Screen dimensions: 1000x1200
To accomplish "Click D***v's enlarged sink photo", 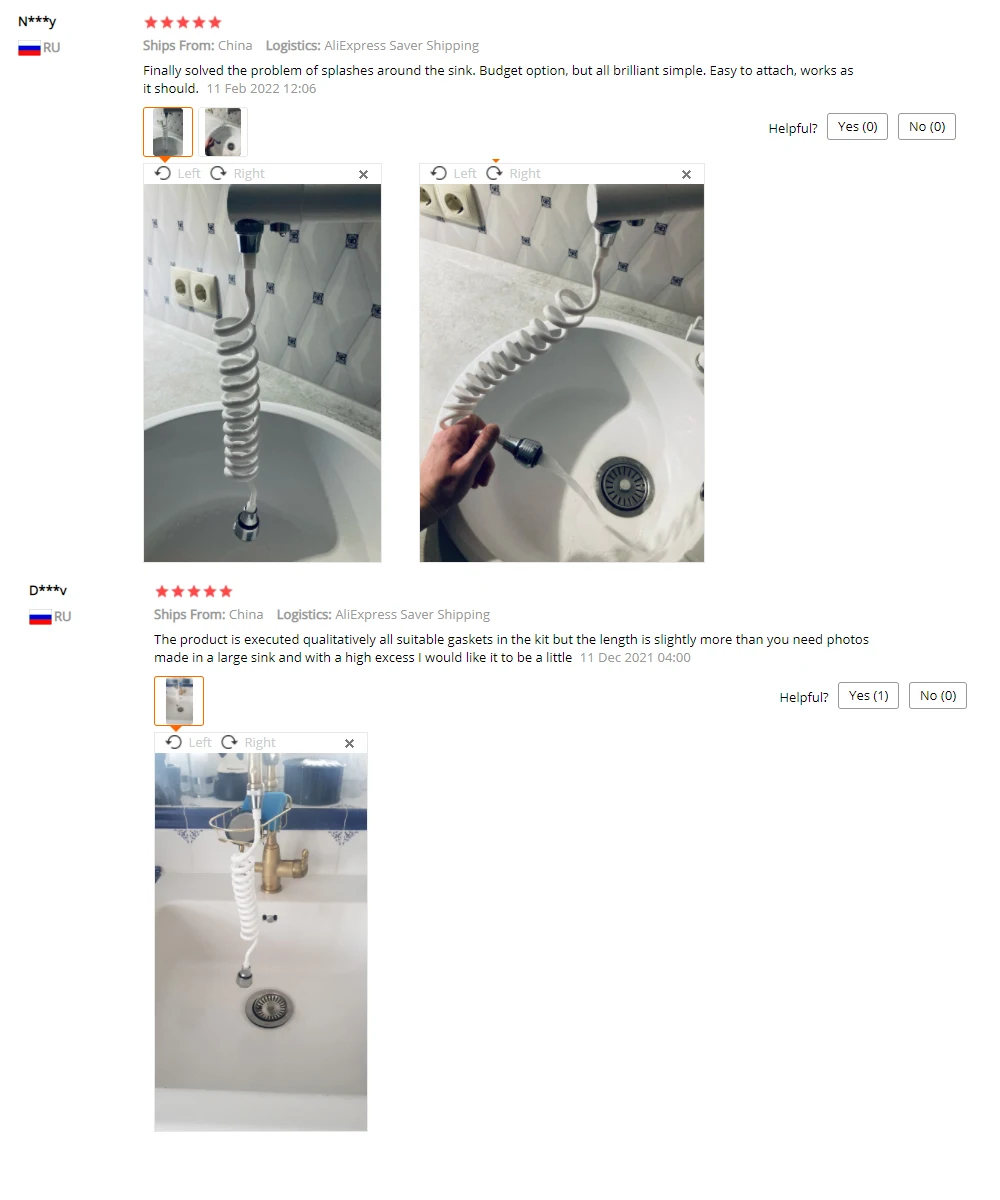I will pyautogui.click(x=261, y=942).
